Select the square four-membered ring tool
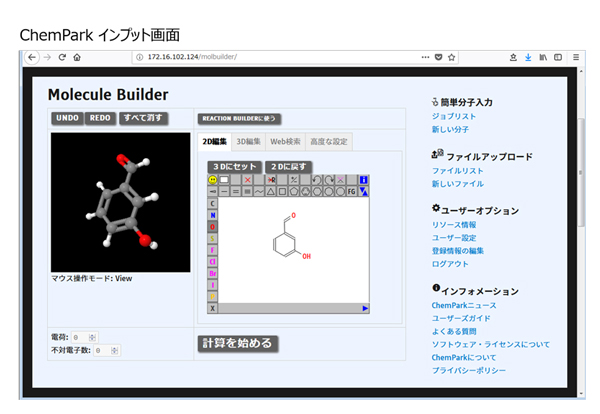 pyautogui.click(x=282, y=191)
